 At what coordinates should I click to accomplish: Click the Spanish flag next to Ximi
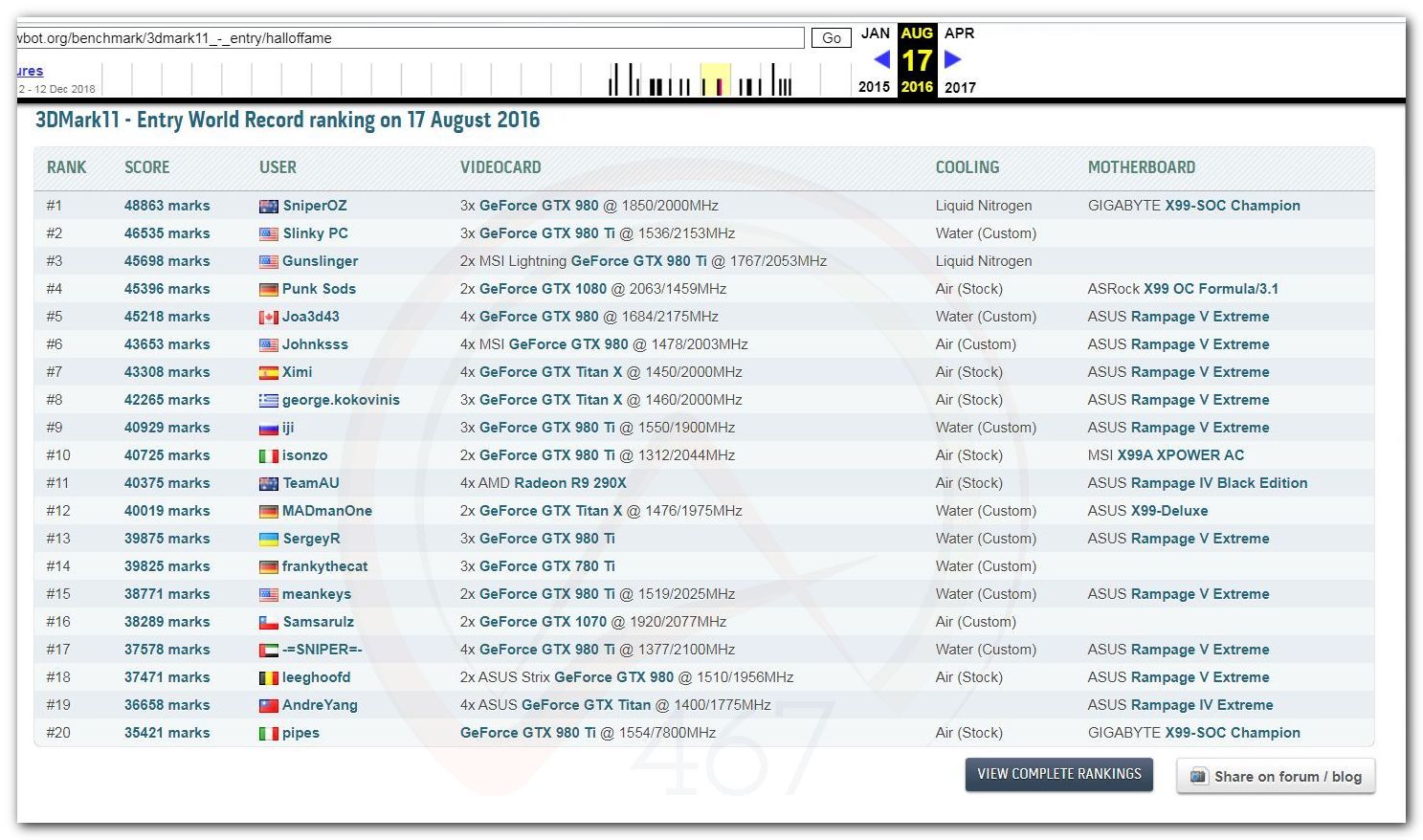[x=268, y=373]
